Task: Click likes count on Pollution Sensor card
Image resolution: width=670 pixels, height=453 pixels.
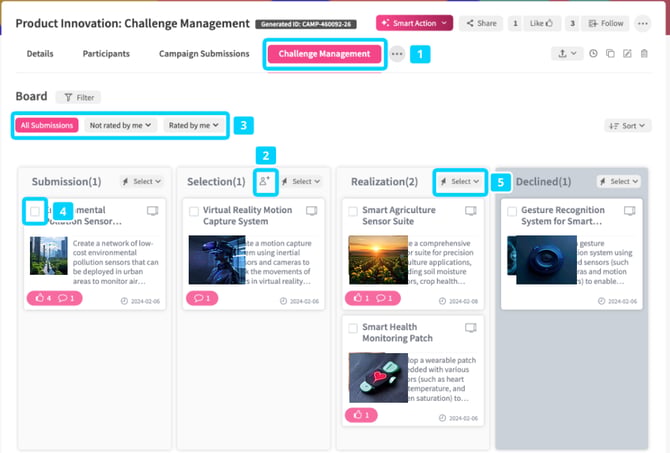Action: click(44, 298)
